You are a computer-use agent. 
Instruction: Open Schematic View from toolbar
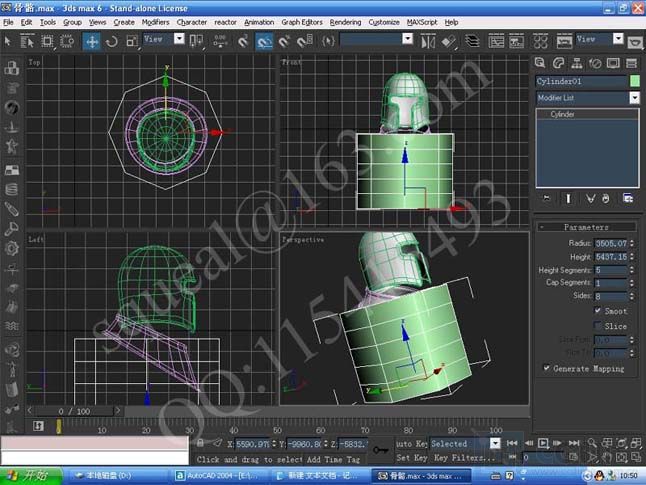tap(516, 41)
